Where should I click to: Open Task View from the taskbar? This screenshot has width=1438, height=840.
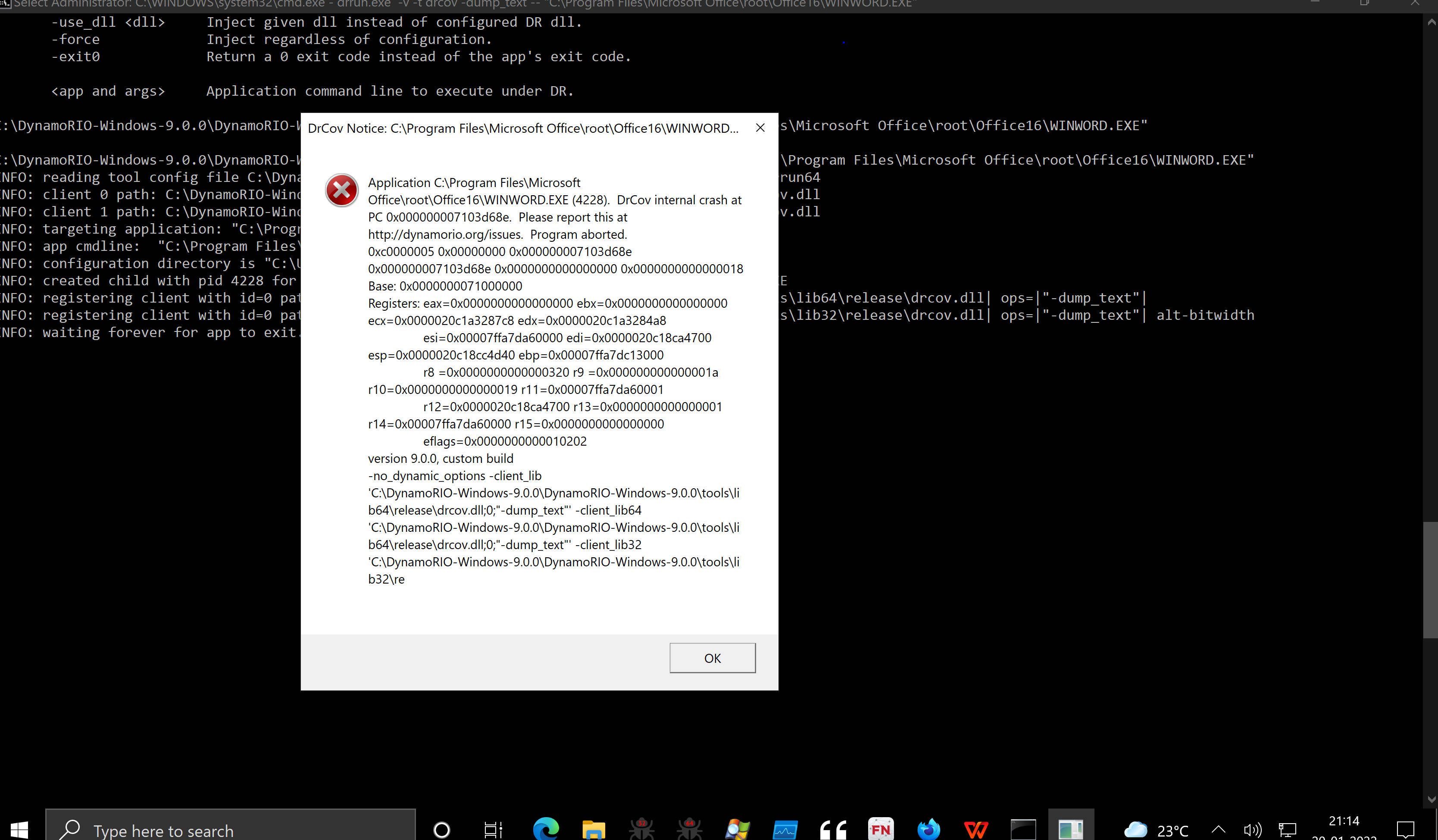pyautogui.click(x=493, y=829)
